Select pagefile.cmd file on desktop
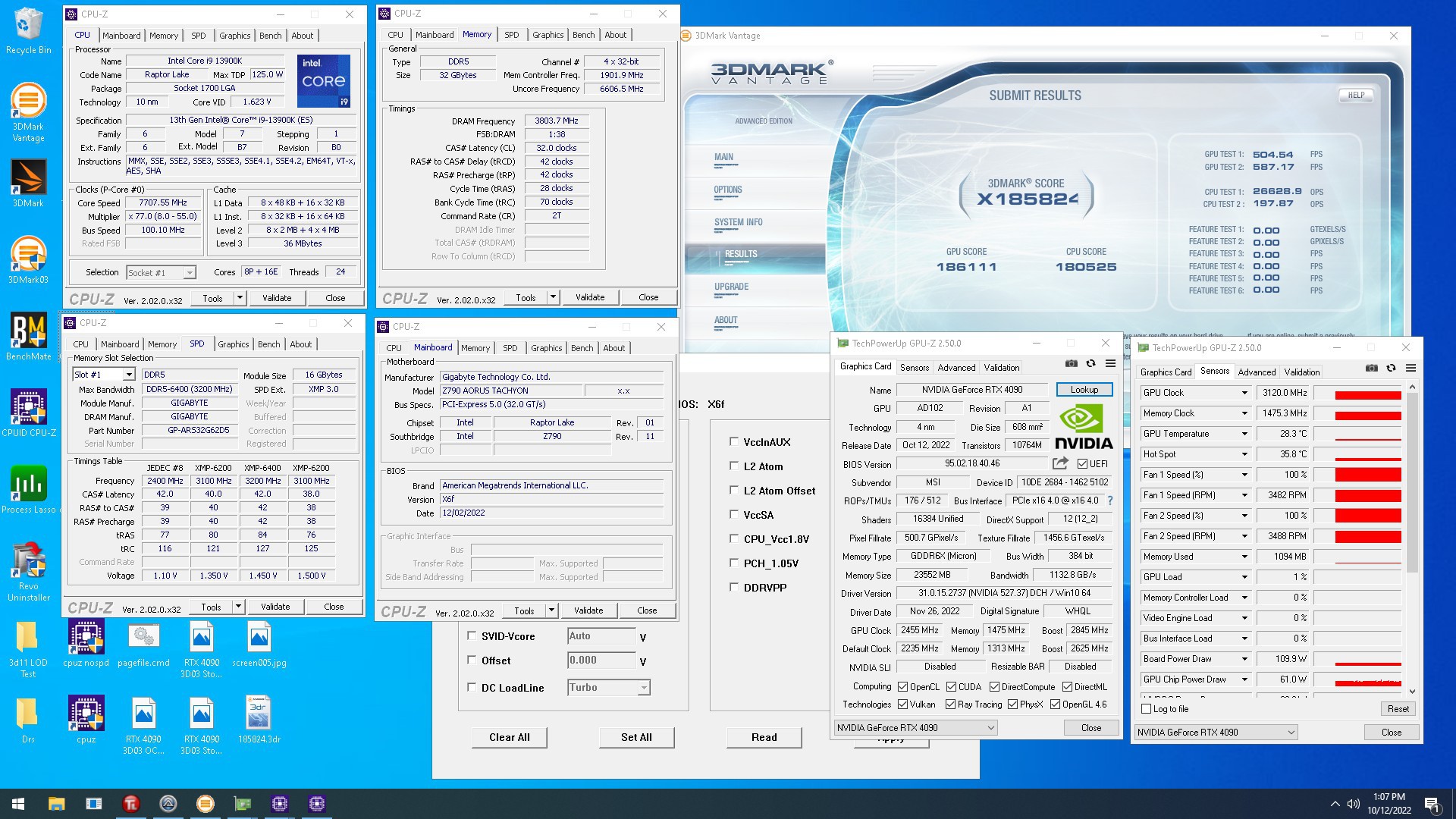This screenshot has height=819, width=1456. point(143,643)
